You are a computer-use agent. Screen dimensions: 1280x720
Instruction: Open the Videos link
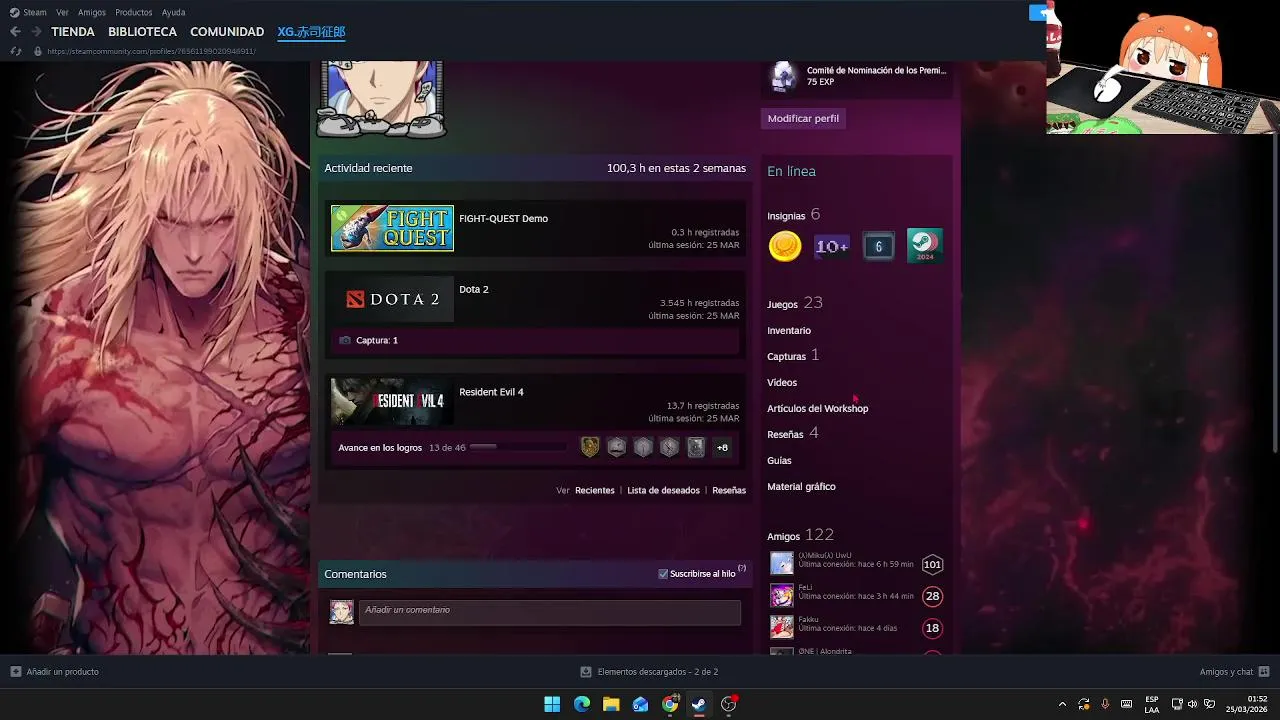[782, 383]
